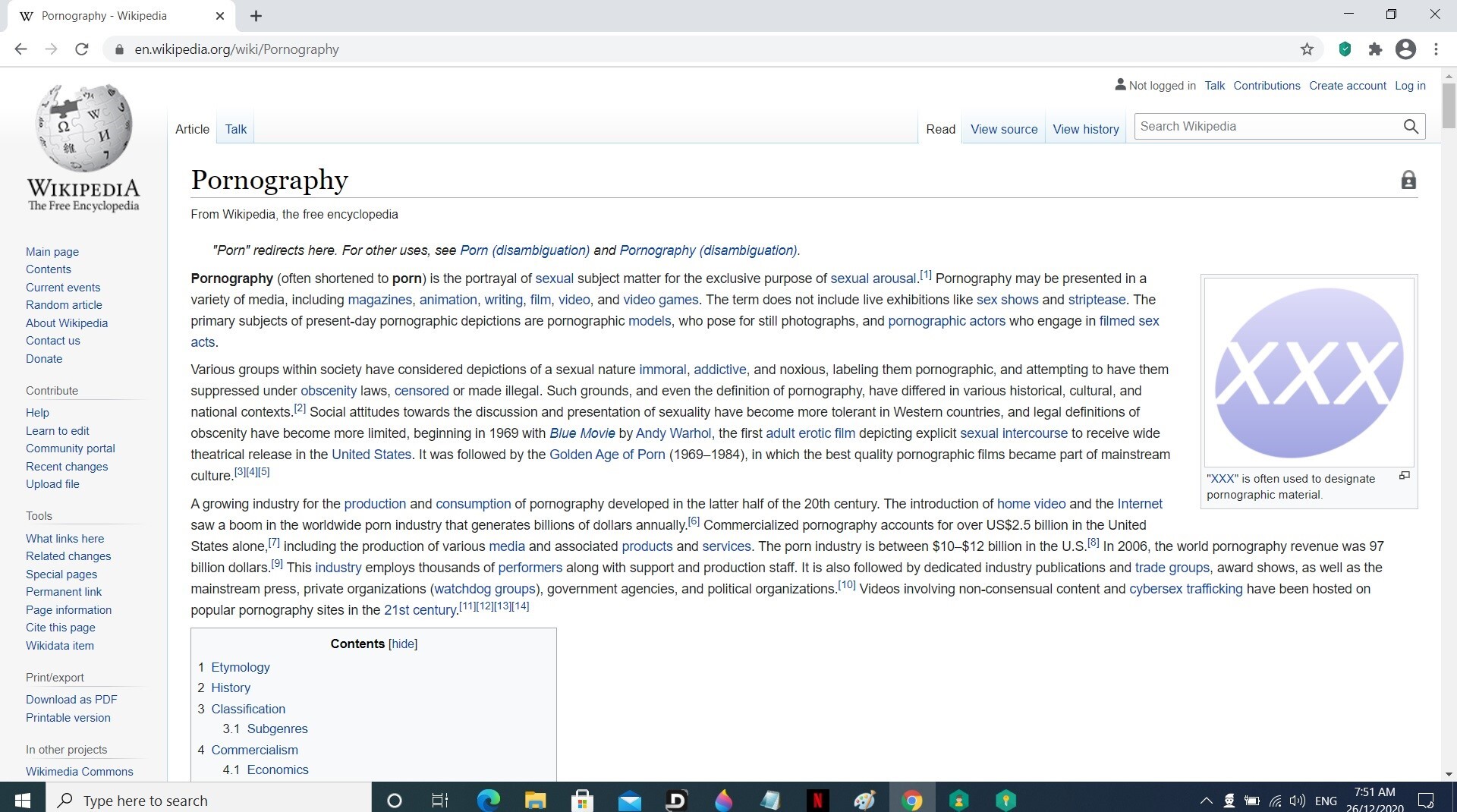Open the Contributions link

point(1267,86)
